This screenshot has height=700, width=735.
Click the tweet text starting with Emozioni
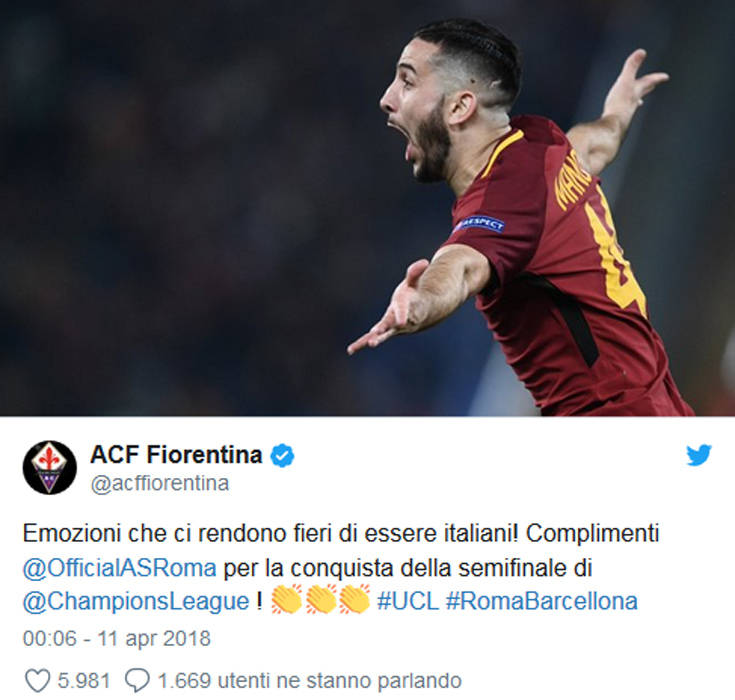tap(341, 568)
